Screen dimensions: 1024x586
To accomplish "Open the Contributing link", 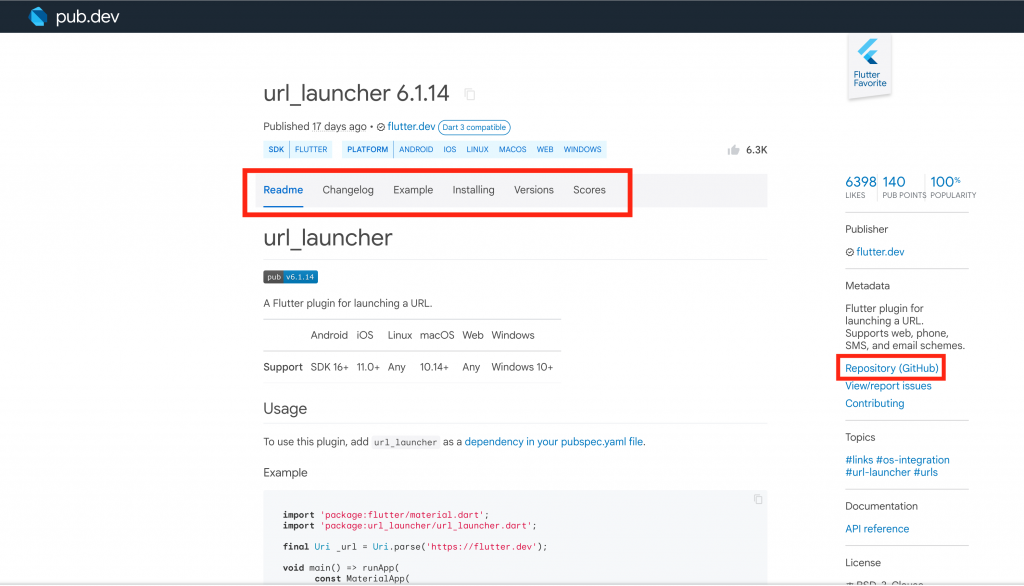I will [x=874, y=404].
